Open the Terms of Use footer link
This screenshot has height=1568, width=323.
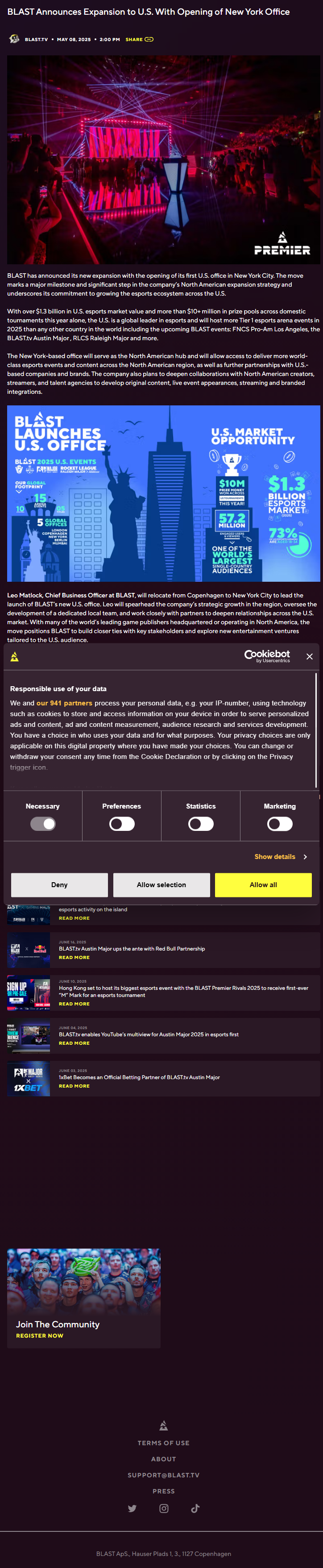[163, 1443]
